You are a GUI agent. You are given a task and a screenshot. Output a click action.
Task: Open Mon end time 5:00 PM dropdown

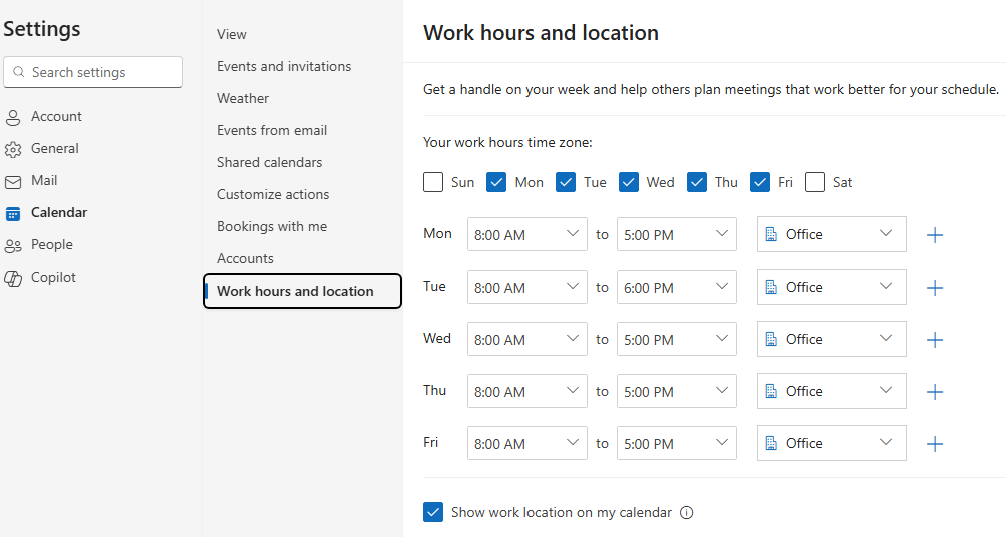(677, 234)
